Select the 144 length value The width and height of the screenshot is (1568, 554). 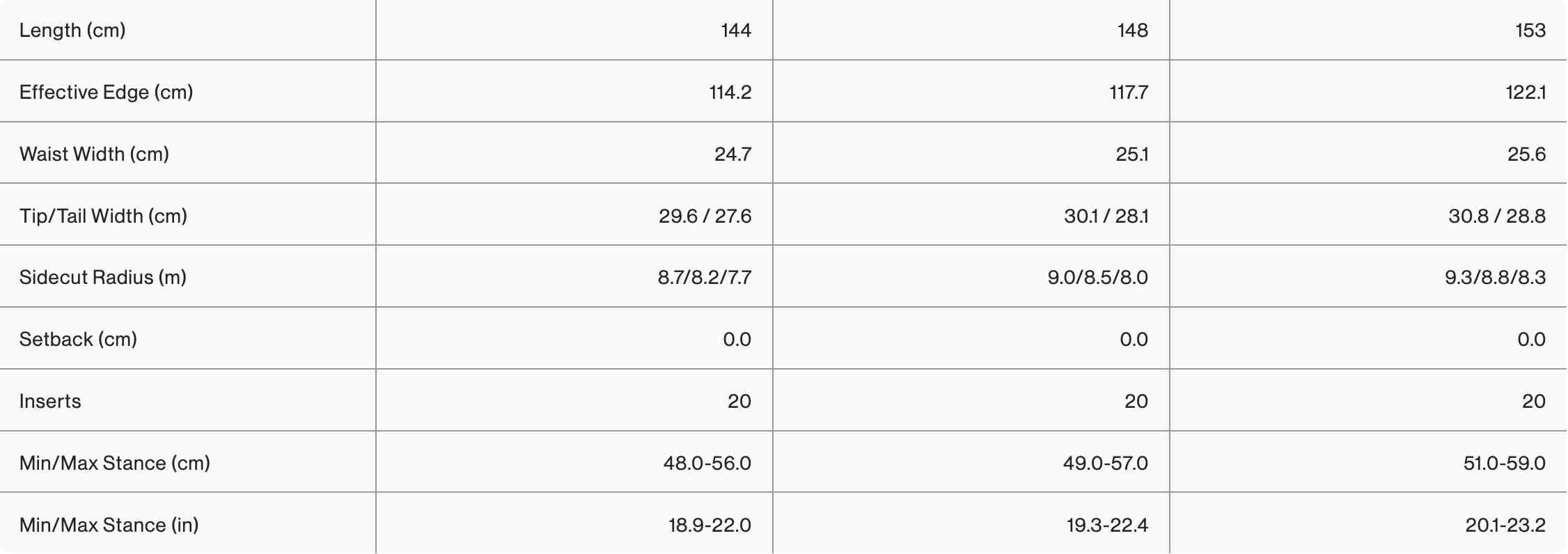pos(736,31)
